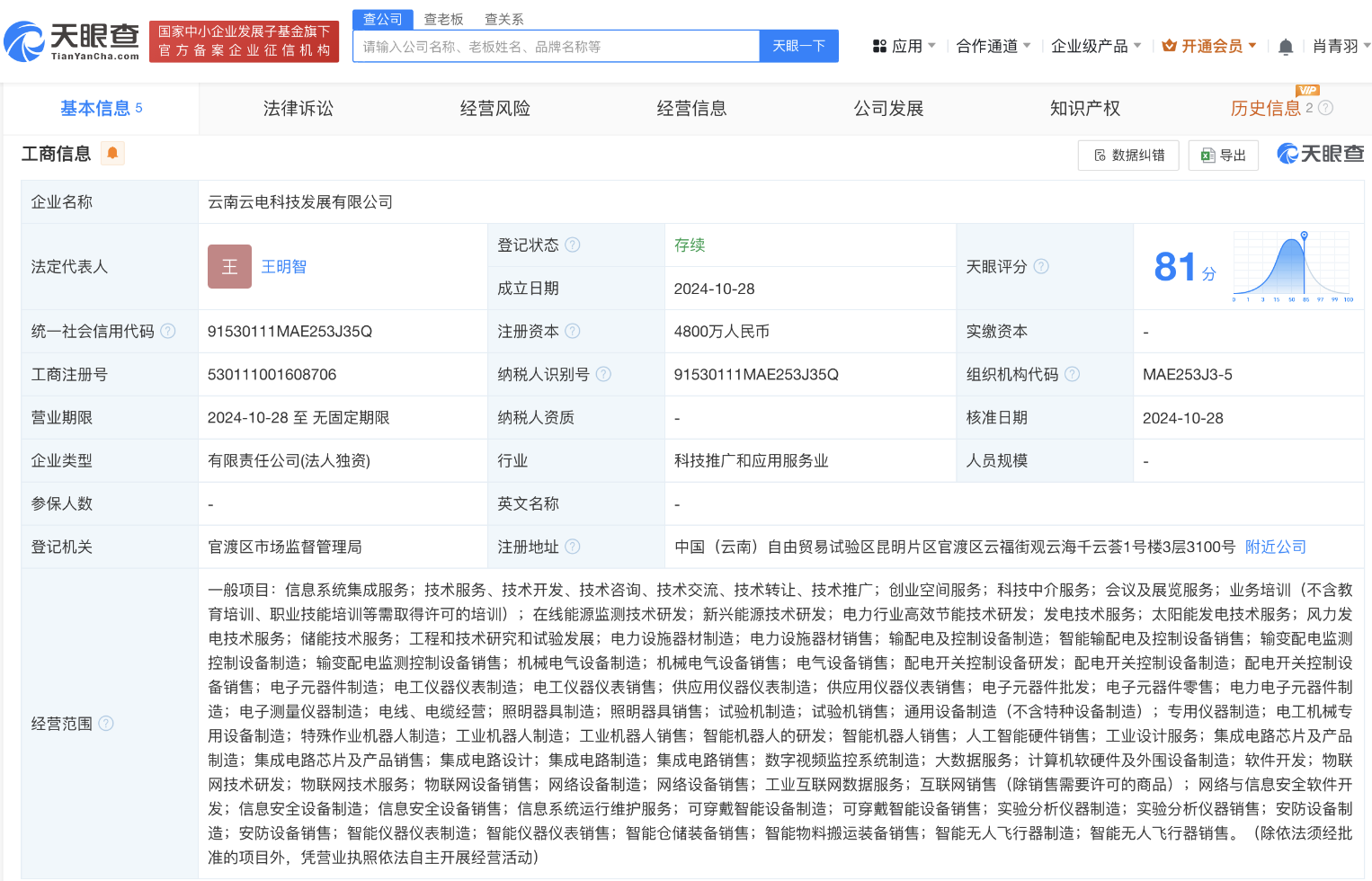
Task: Select the 查老板 search mode tab
Action: 443,19
